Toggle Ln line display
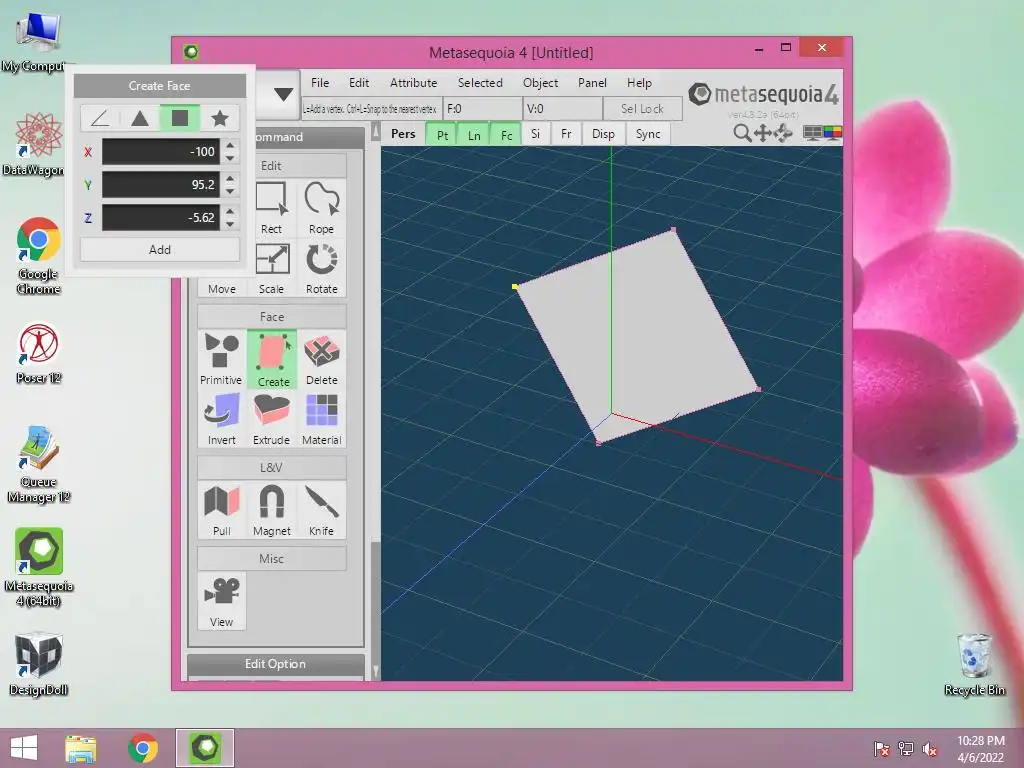This screenshot has height=768, width=1024. pyautogui.click(x=474, y=135)
